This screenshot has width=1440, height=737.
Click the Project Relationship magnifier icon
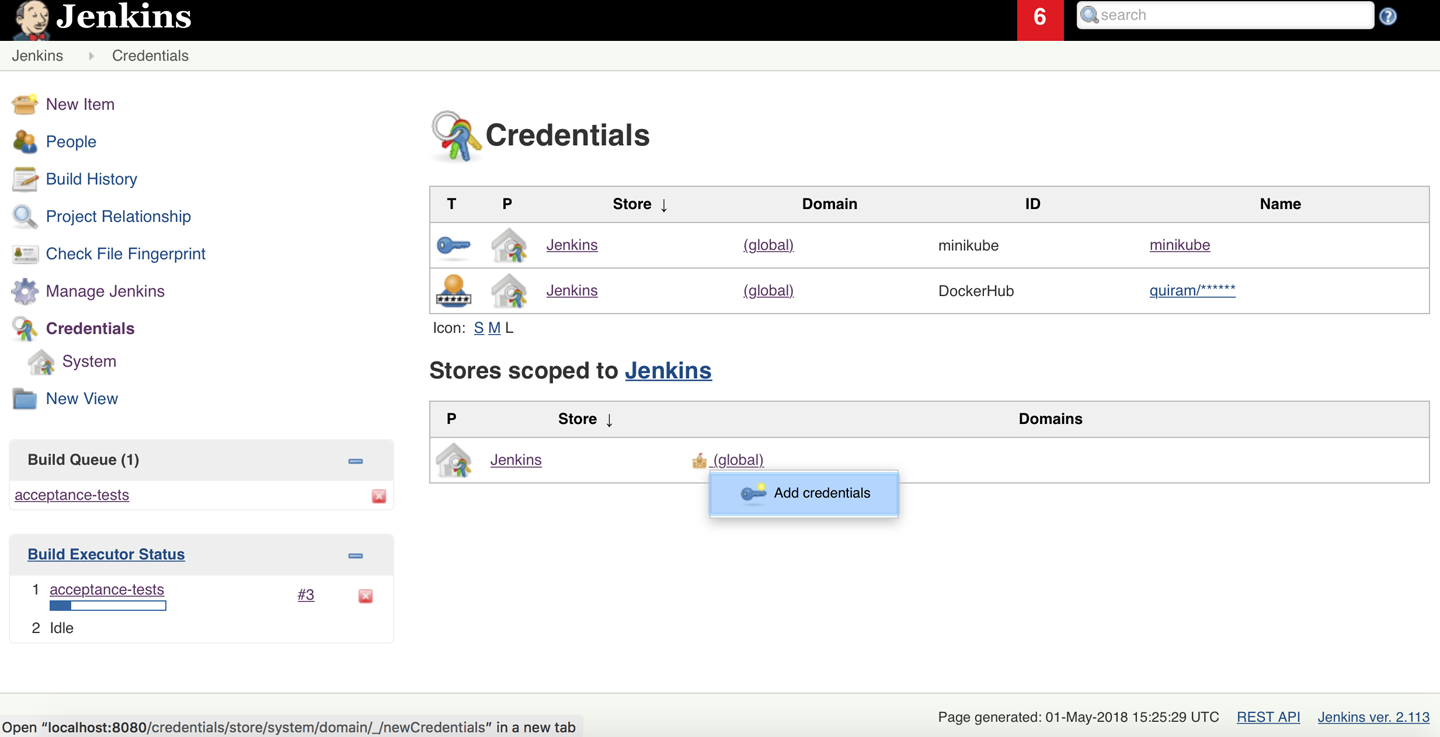[25, 216]
